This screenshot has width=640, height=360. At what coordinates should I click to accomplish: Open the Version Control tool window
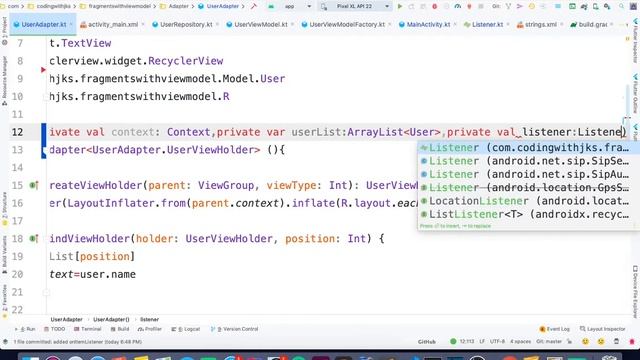[235, 329]
